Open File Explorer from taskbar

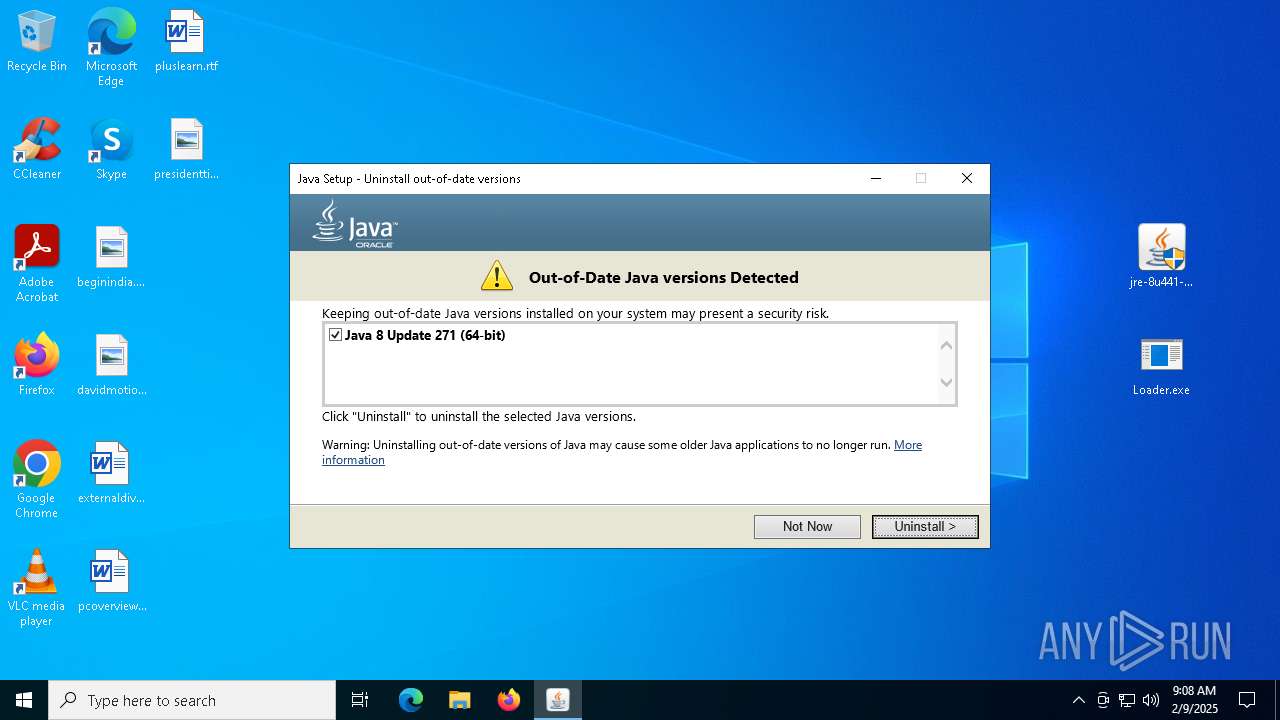pos(459,700)
